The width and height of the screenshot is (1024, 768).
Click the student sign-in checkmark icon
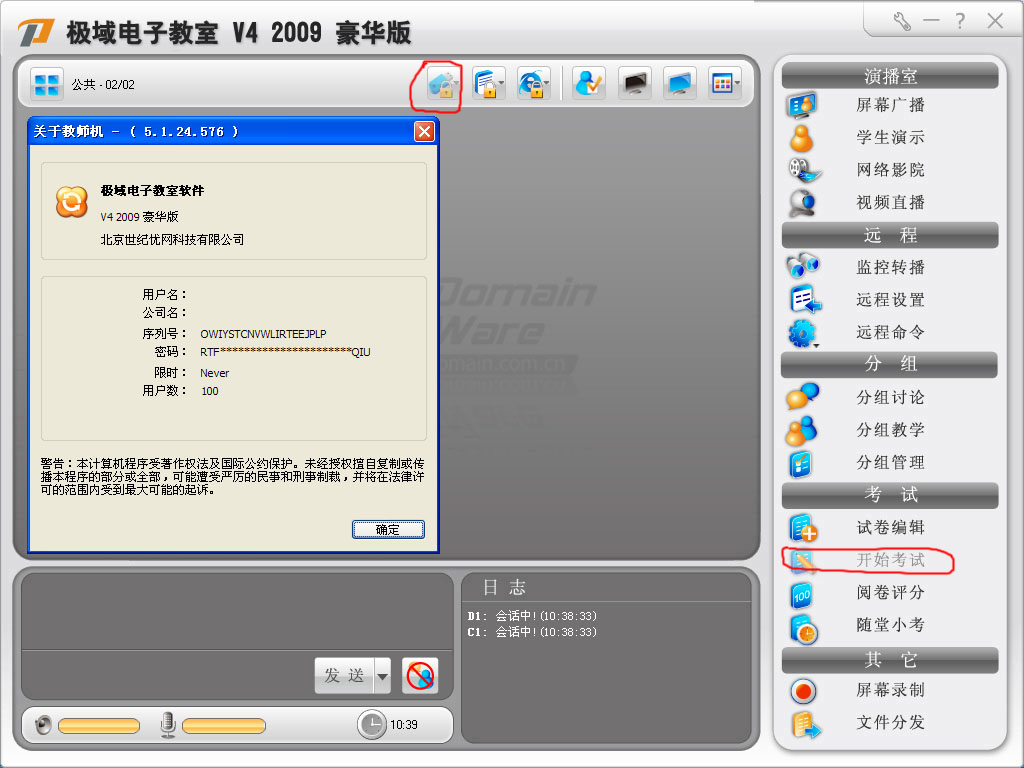pyautogui.click(x=589, y=84)
